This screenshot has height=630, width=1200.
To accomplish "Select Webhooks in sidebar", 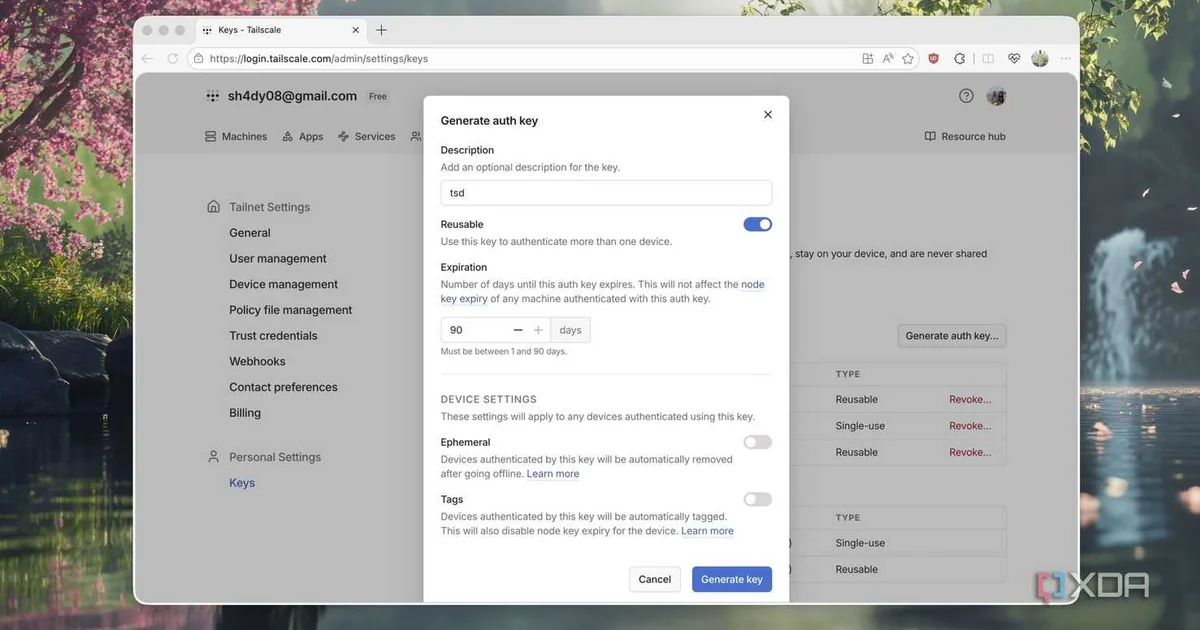I will pos(257,362).
